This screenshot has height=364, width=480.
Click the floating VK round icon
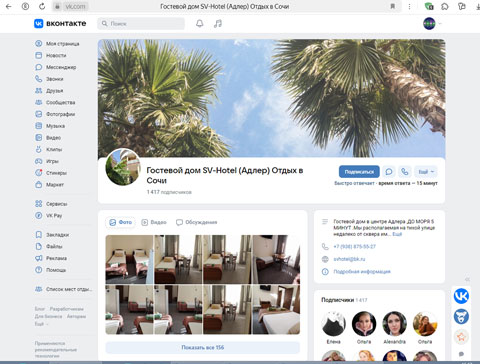pos(461,296)
